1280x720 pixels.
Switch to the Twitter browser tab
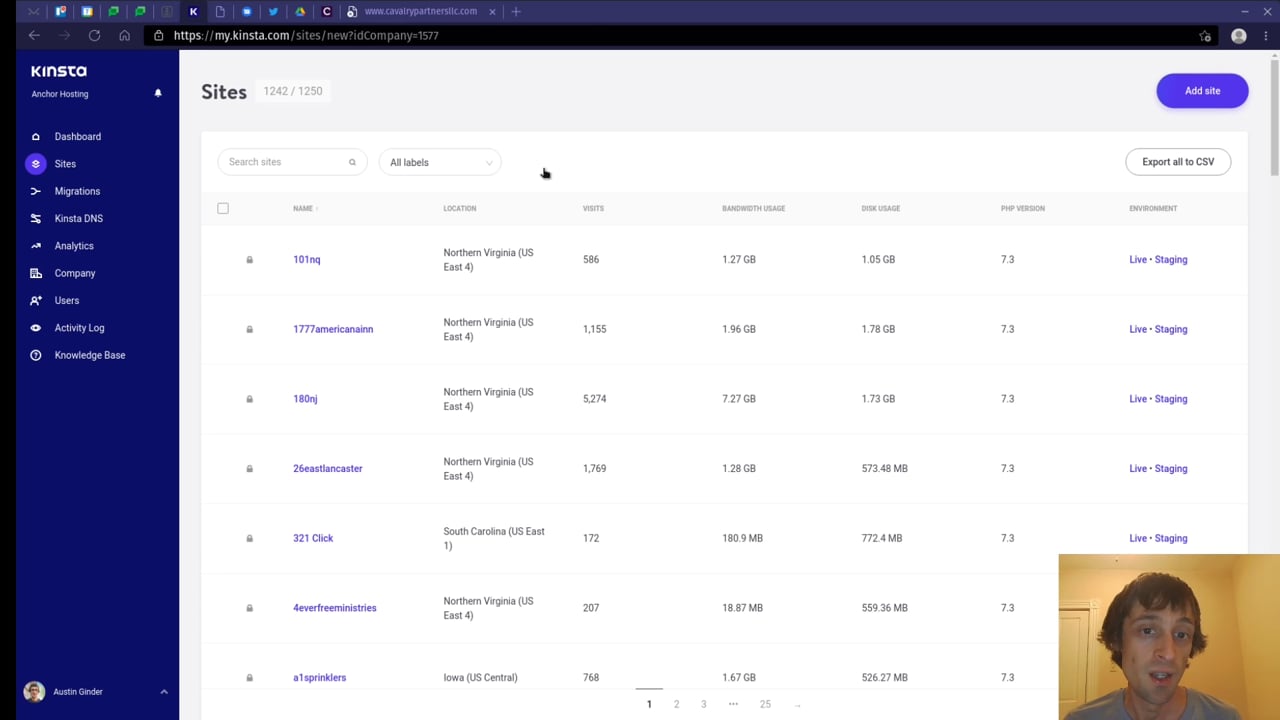click(273, 12)
